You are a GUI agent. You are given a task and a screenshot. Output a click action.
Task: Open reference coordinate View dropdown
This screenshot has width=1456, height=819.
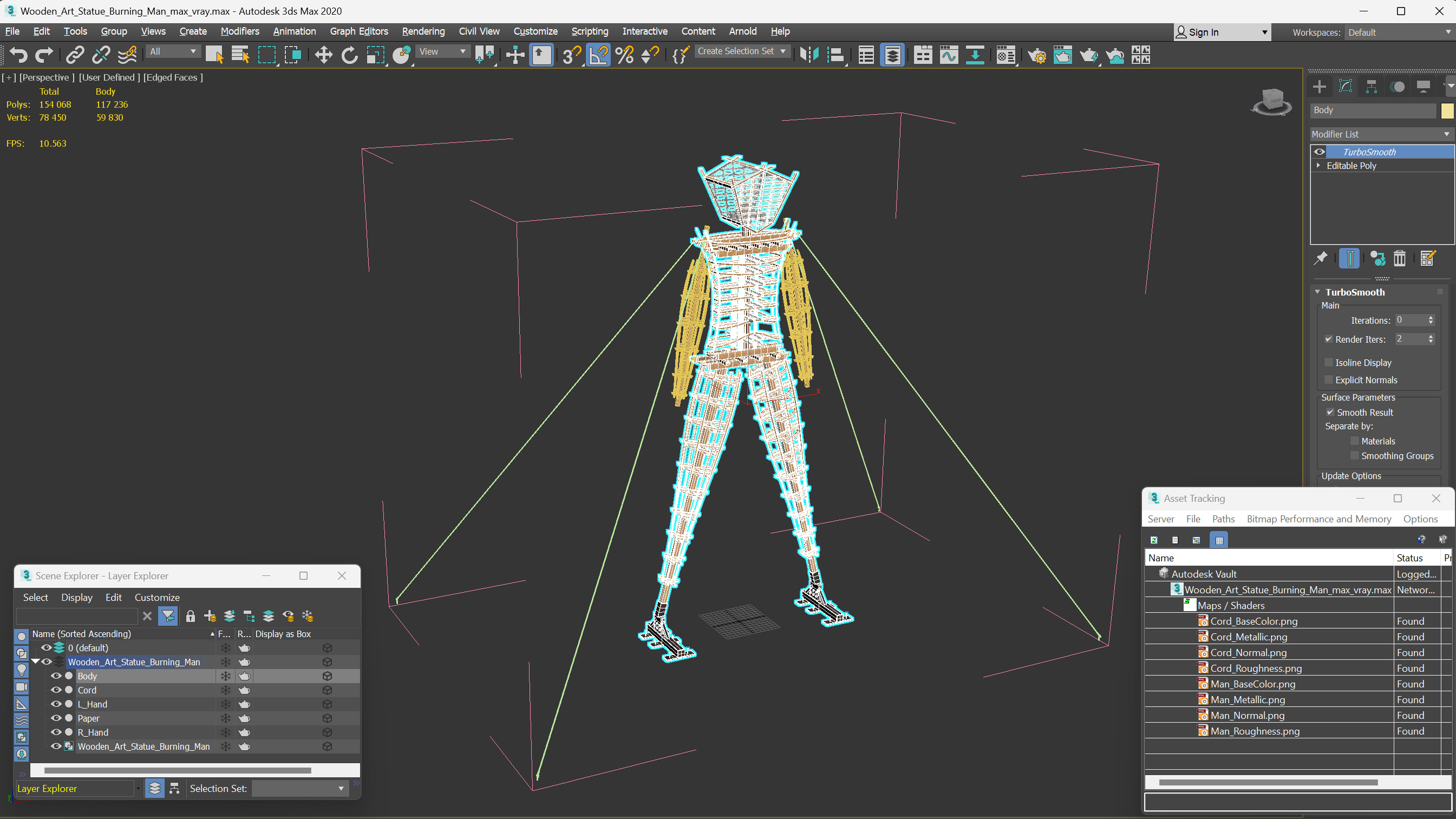pos(442,51)
